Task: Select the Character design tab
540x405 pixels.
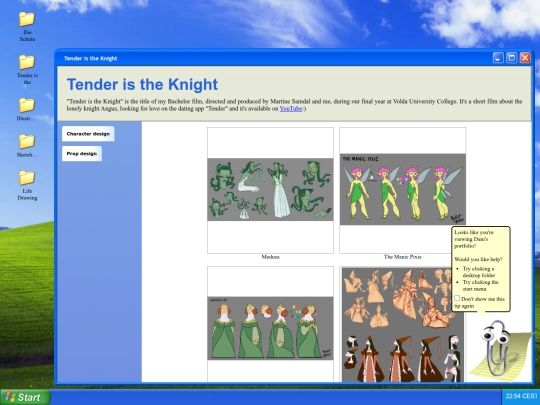Action: (88, 134)
